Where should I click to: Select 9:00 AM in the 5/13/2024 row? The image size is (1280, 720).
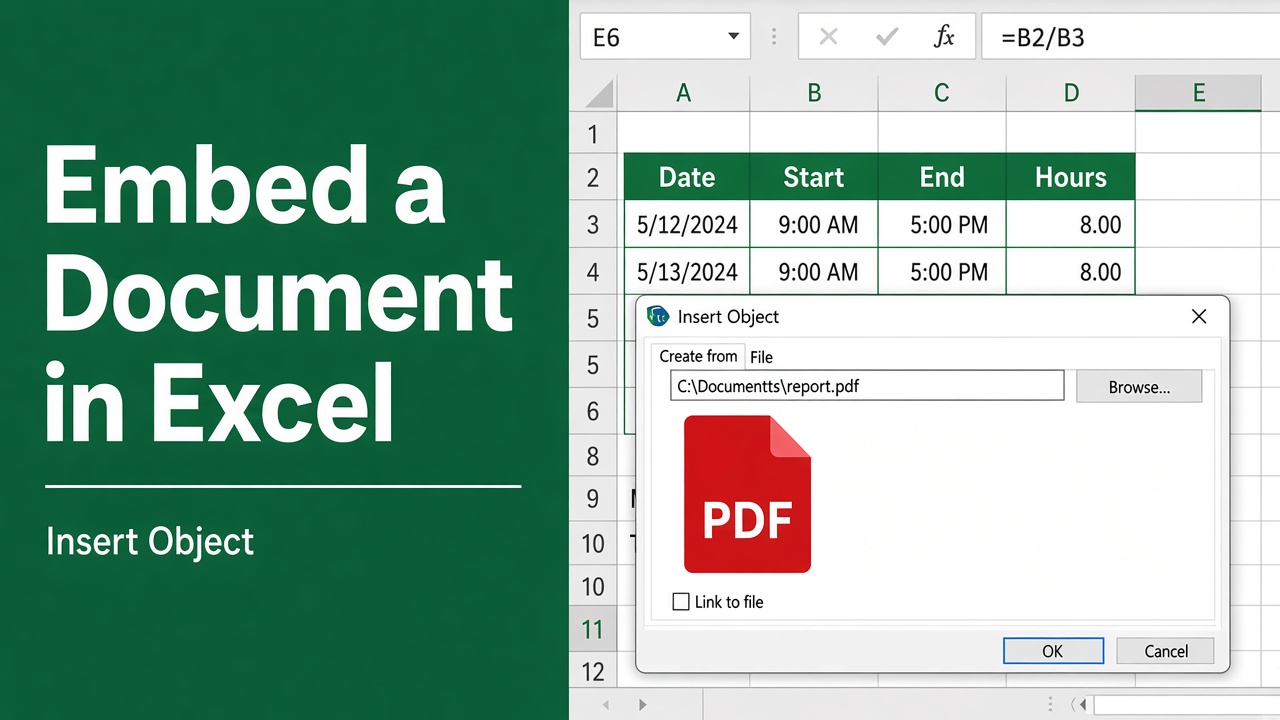click(x=814, y=272)
